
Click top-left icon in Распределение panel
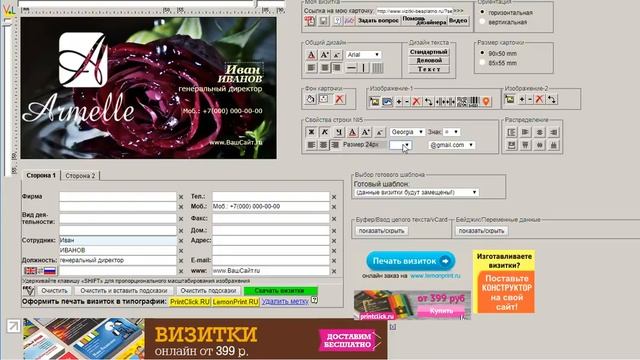pos(511,132)
